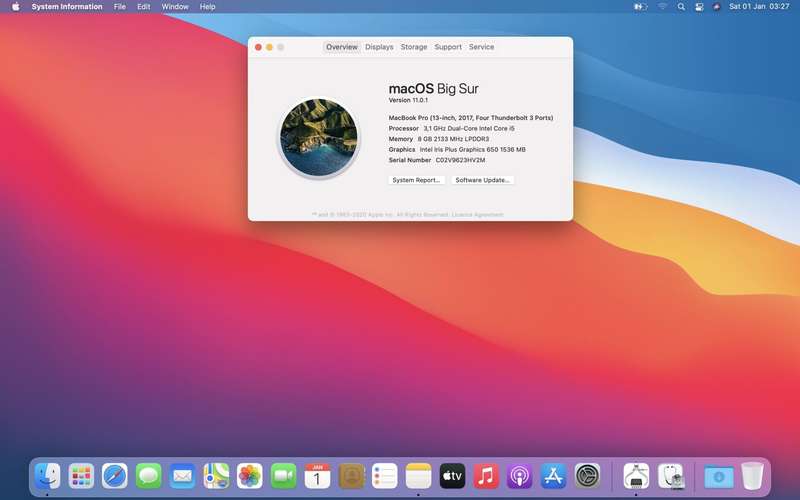This screenshot has width=800, height=500.
Task: Switch to the Support tab
Action: (448, 47)
